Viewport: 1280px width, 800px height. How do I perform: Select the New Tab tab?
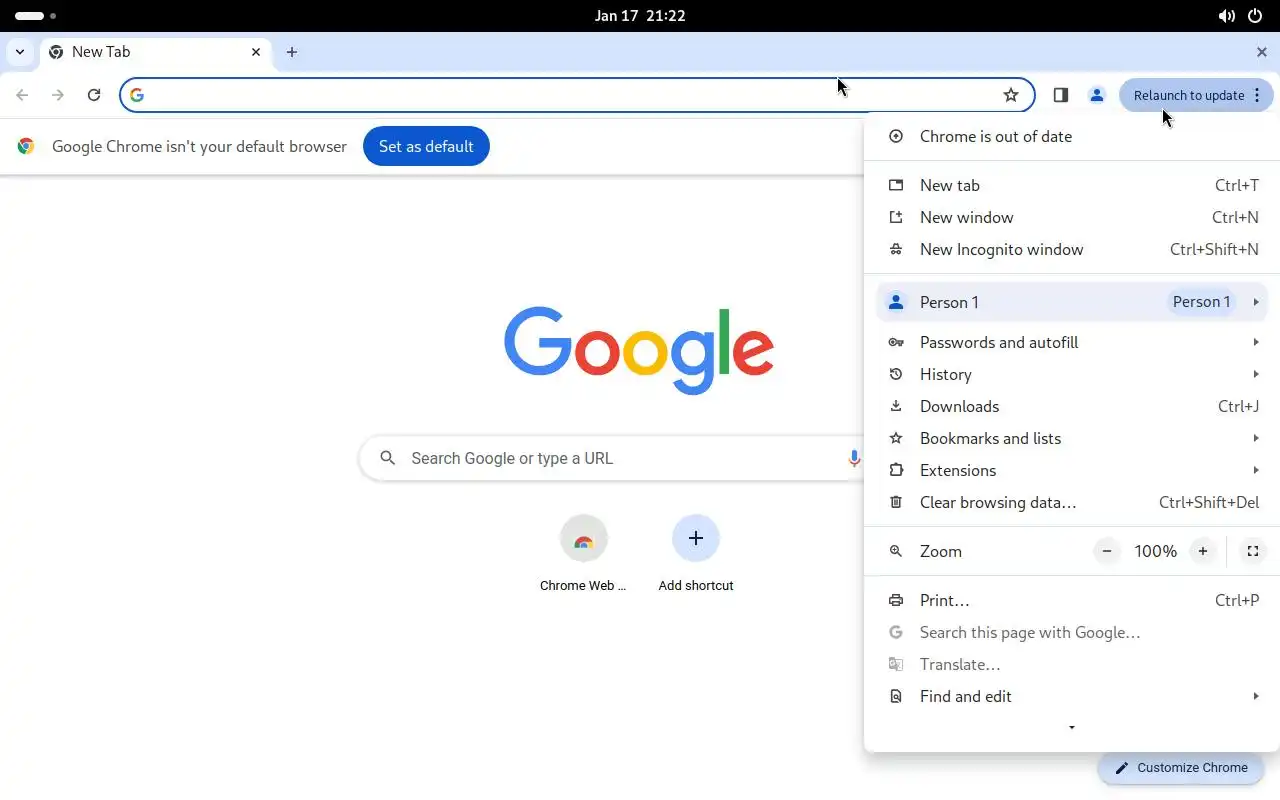[x=155, y=52]
